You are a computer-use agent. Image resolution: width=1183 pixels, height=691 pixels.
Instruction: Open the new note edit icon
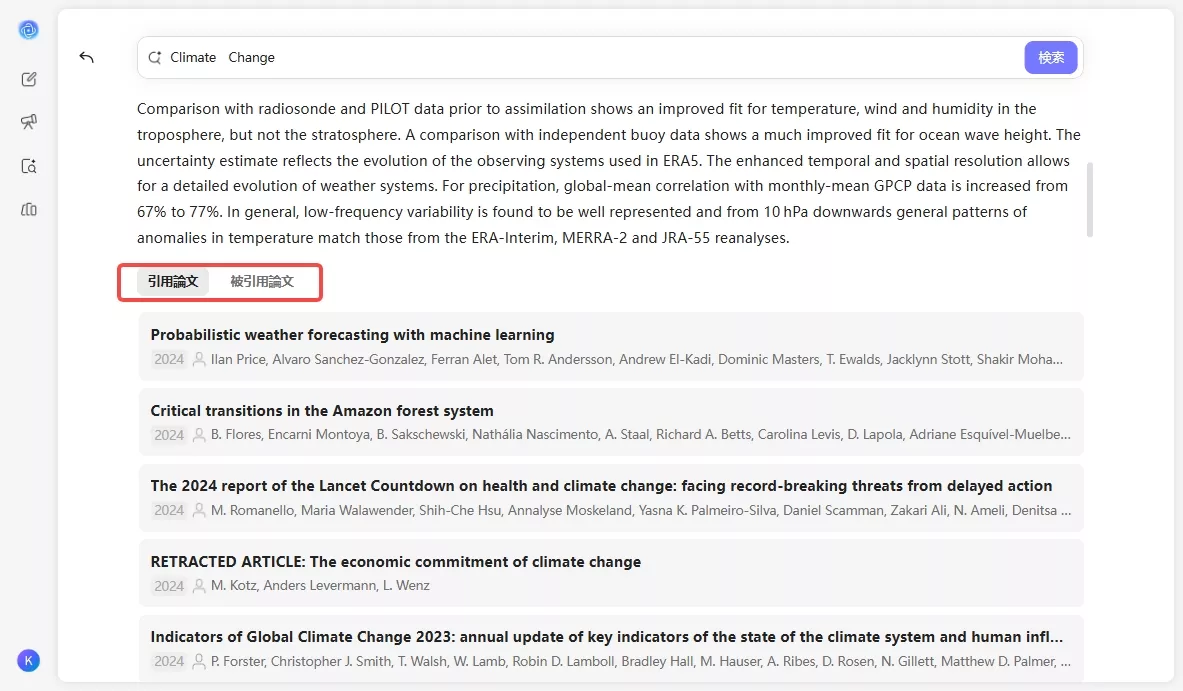pos(29,80)
